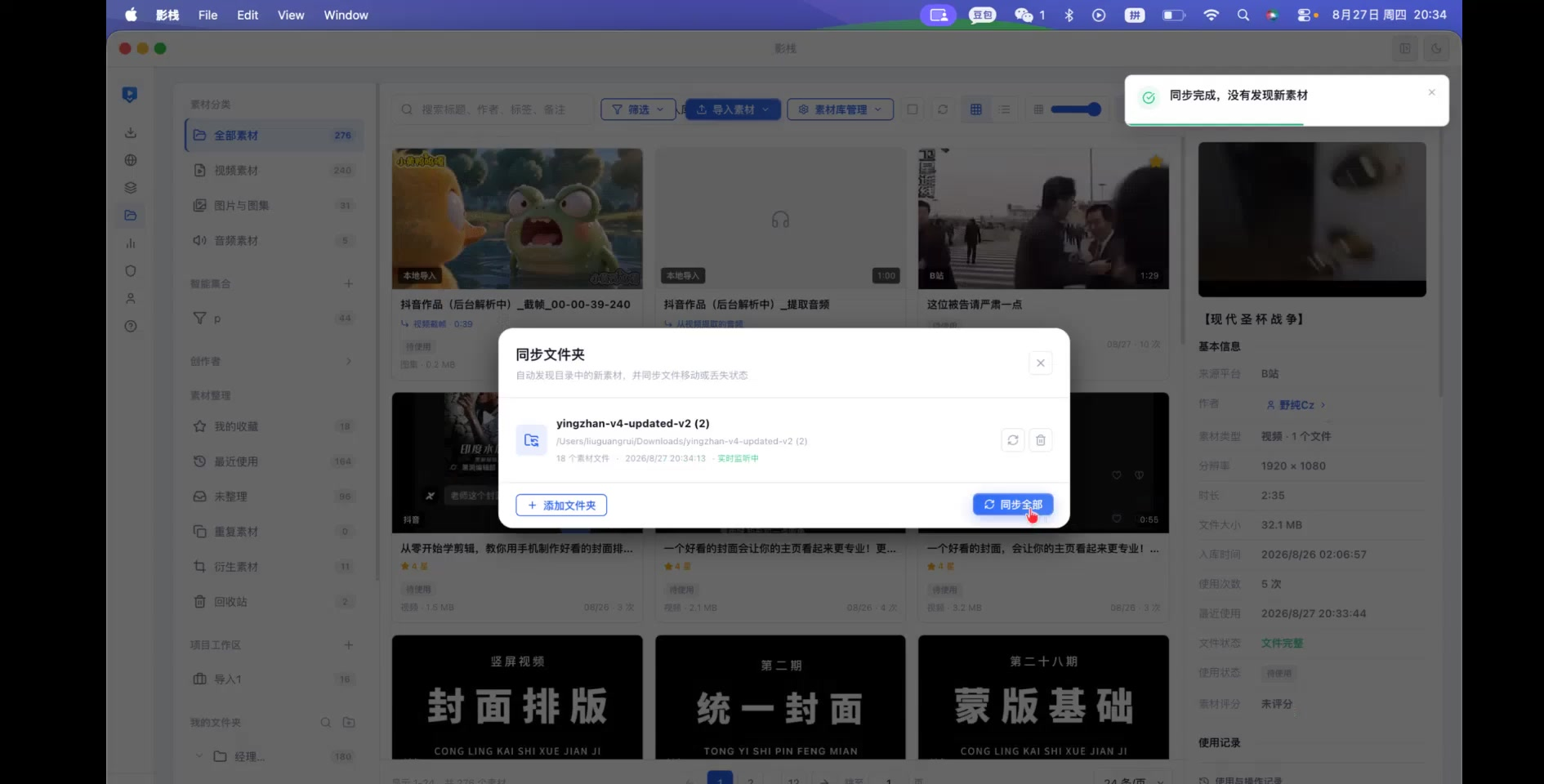Toggle the layout icon in title bar
Image resolution: width=1544 pixels, height=784 pixels.
[1405, 48]
